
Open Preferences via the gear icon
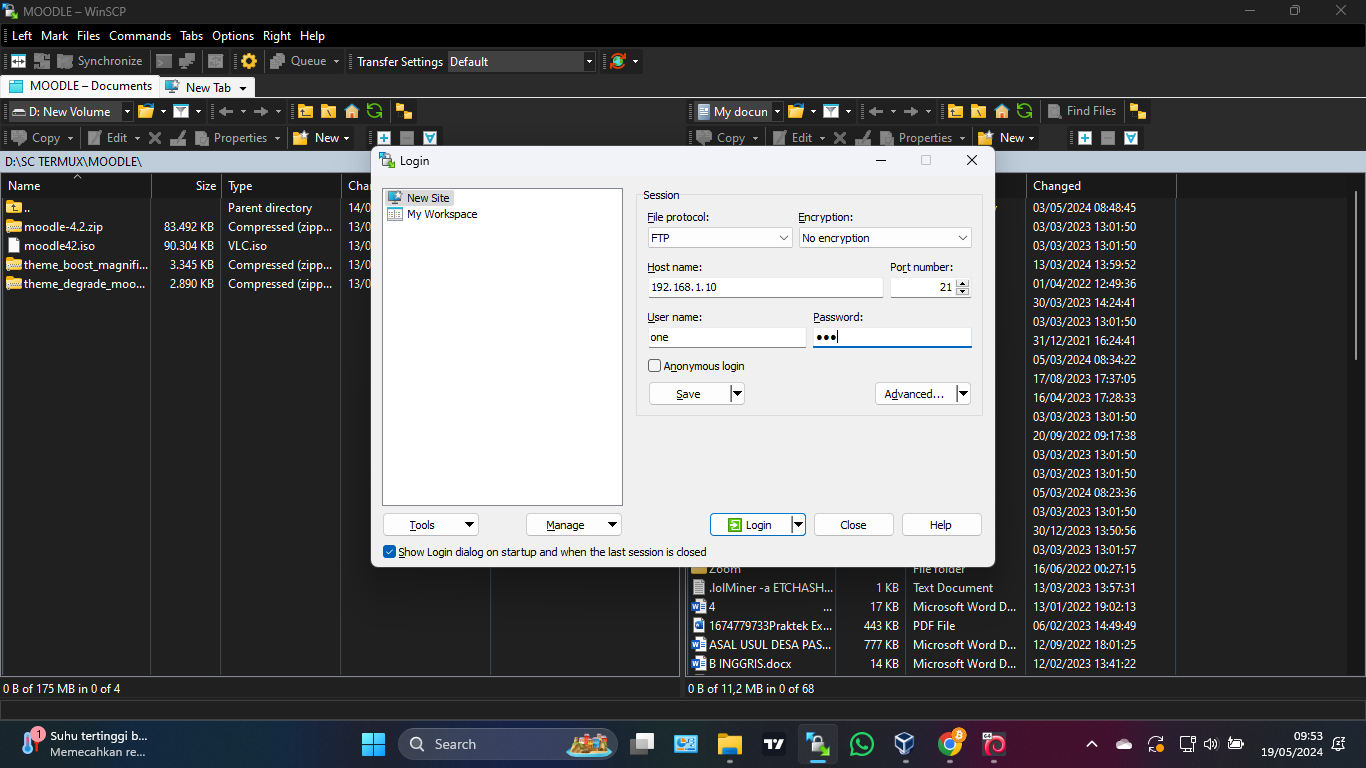(x=249, y=61)
